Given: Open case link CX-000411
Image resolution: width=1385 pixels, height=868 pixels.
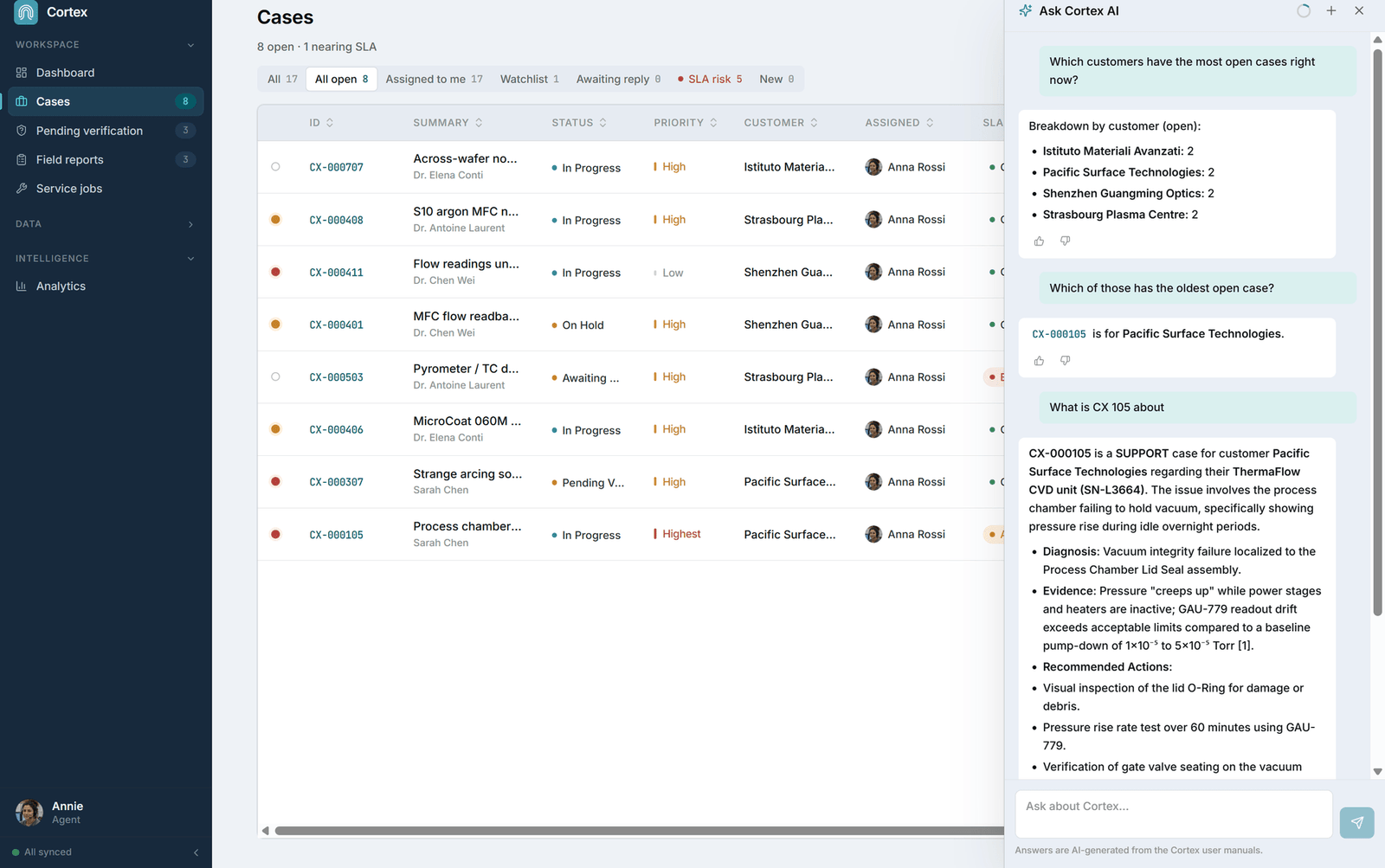Looking at the screenshot, I should [x=336, y=273].
